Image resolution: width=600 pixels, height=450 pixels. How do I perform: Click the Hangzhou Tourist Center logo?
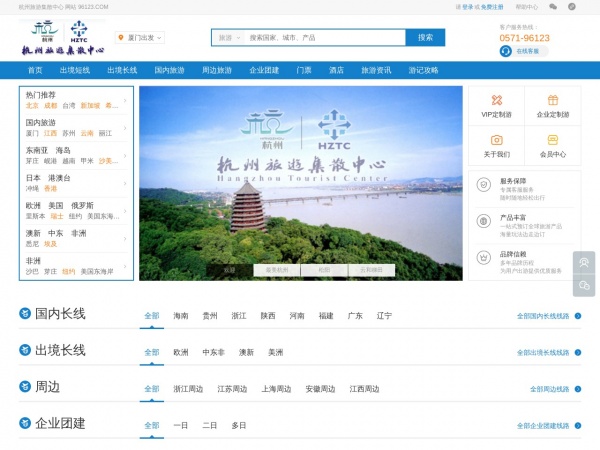[x=62, y=38]
